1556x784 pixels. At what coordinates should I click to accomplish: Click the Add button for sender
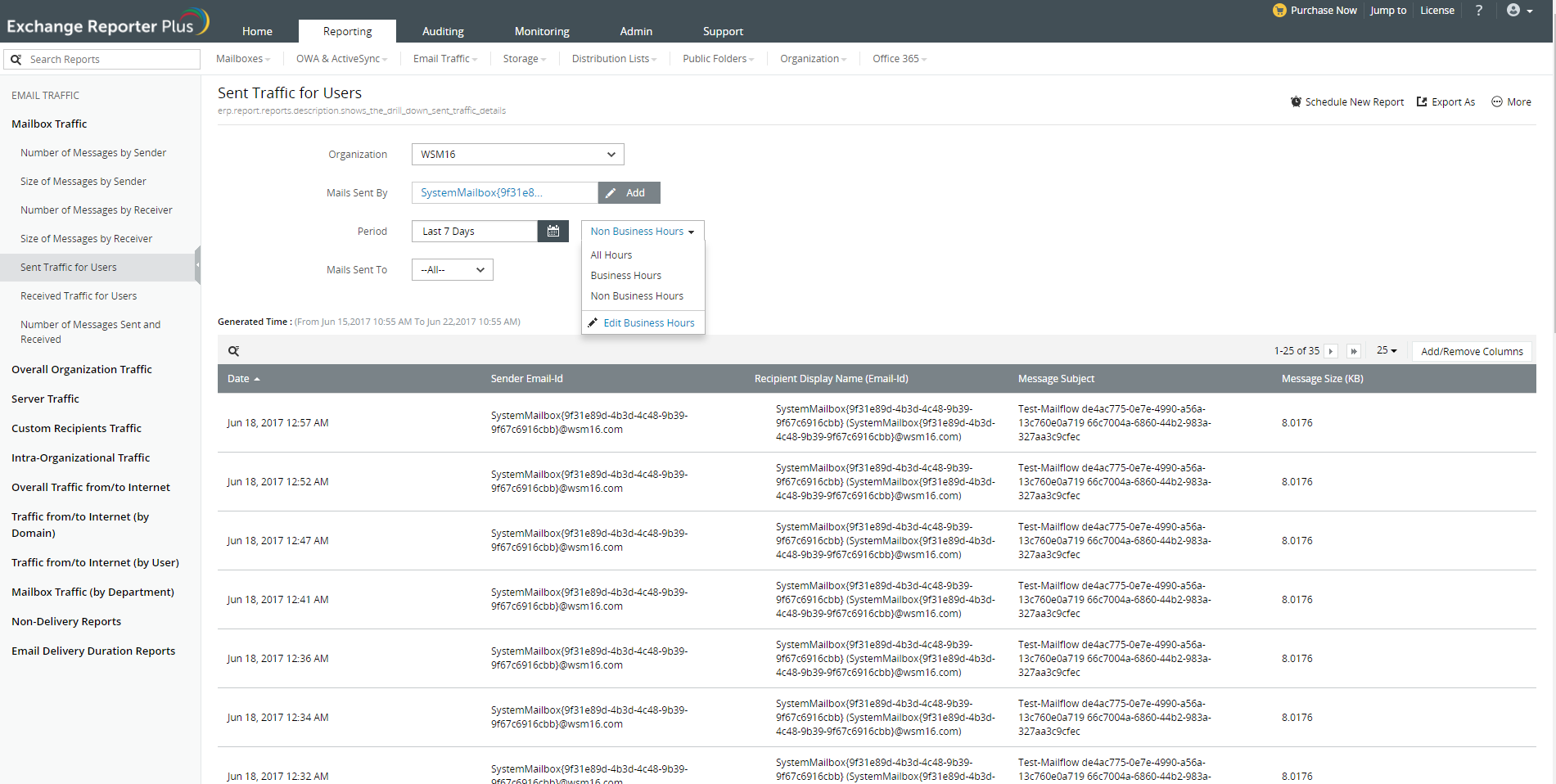629,193
